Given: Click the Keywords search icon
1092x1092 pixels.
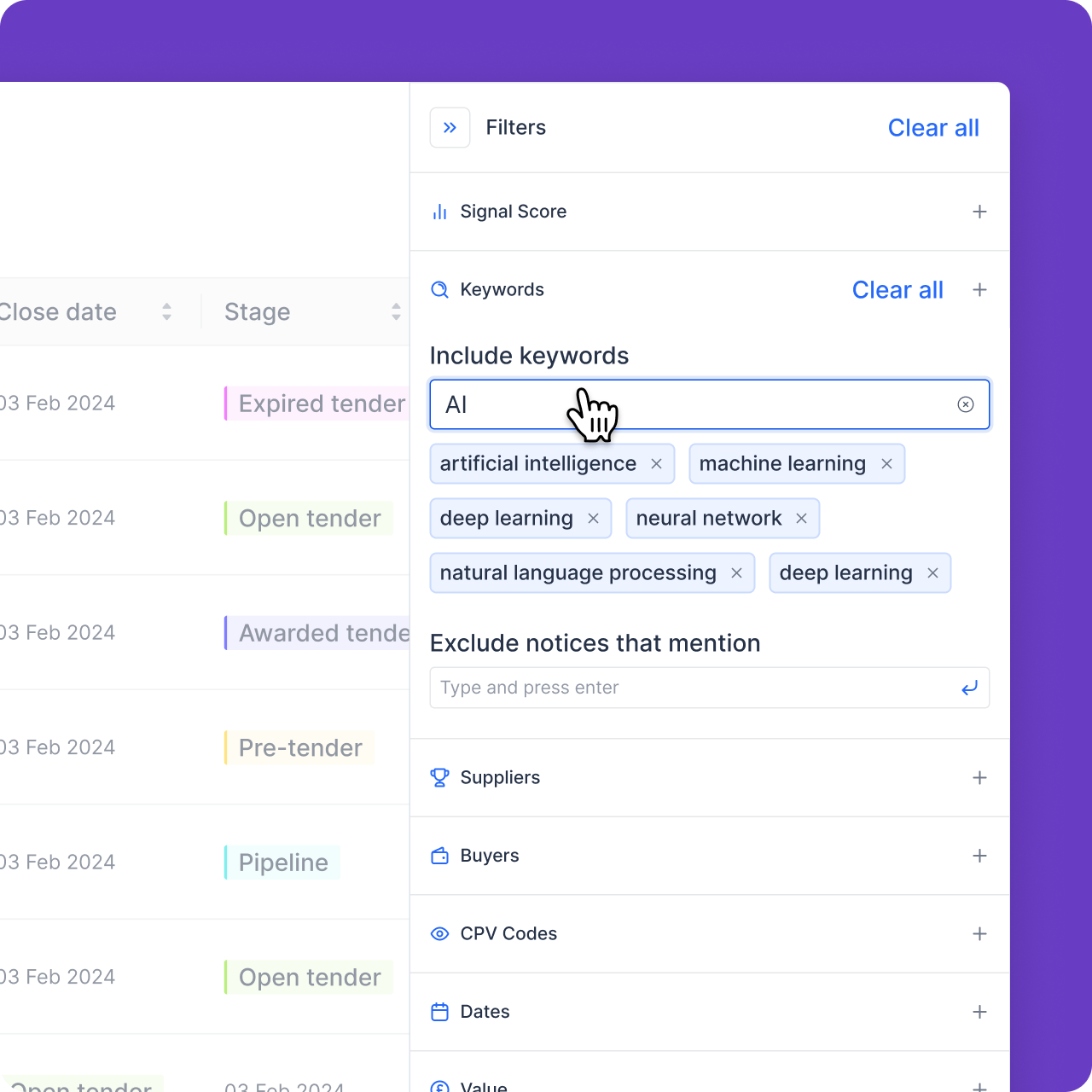Looking at the screenshot, I should [439, 290].
